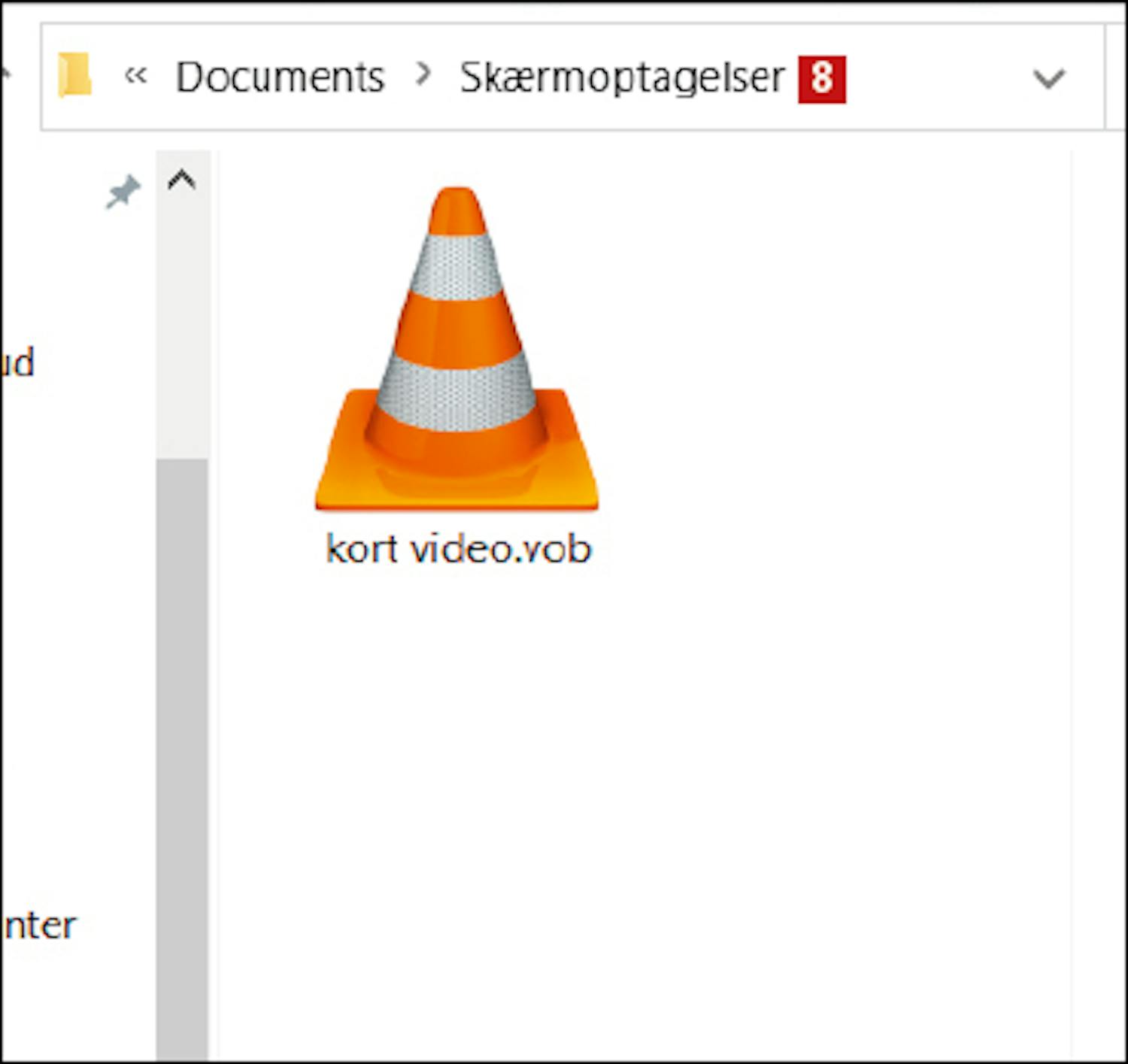1128x1064 pixels.
Task: Open the address bar history dropdown
Action: pyautogui.click(x=1048, y=78)
